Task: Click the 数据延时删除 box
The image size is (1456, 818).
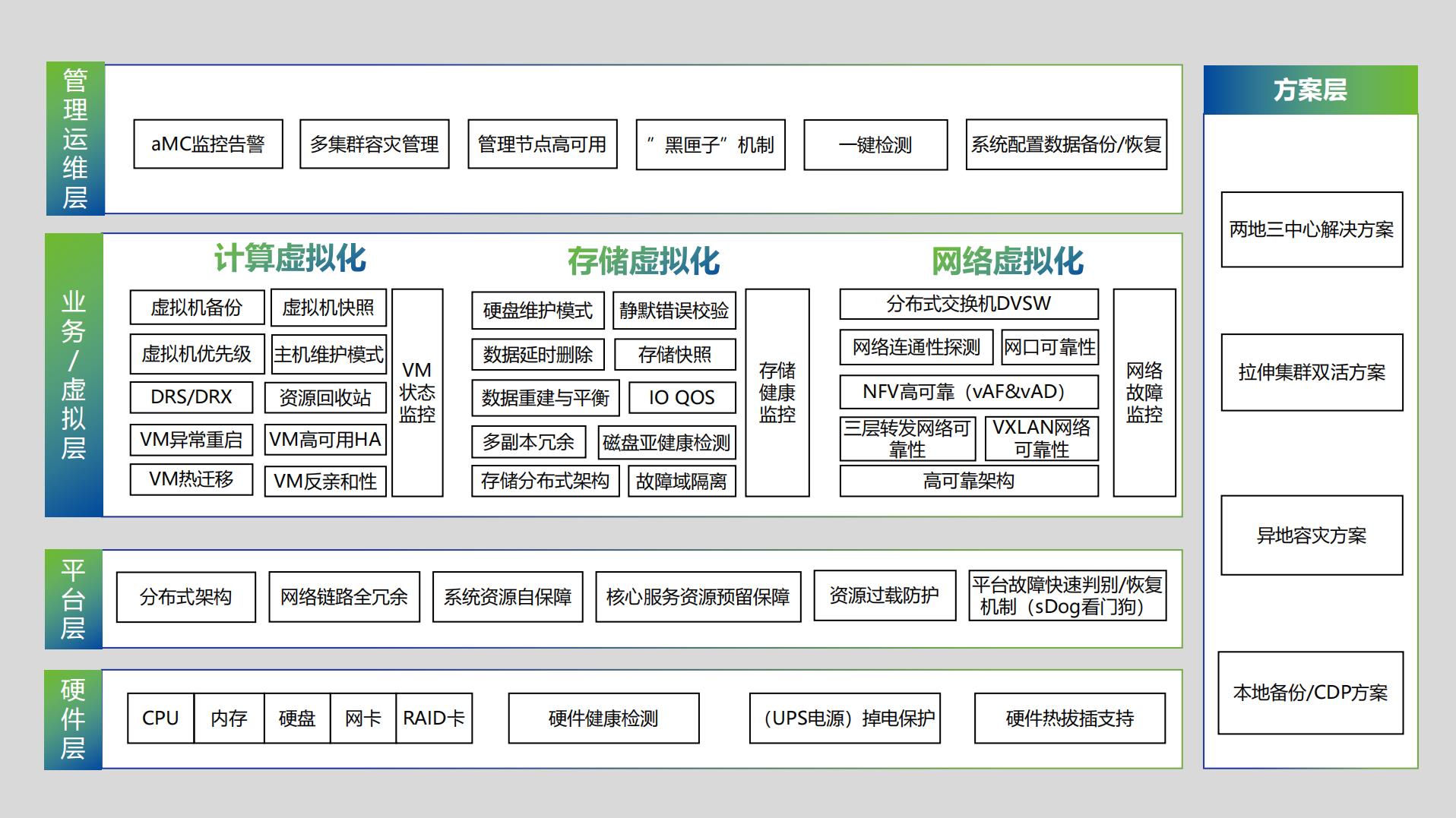Action: pos(538,355)
